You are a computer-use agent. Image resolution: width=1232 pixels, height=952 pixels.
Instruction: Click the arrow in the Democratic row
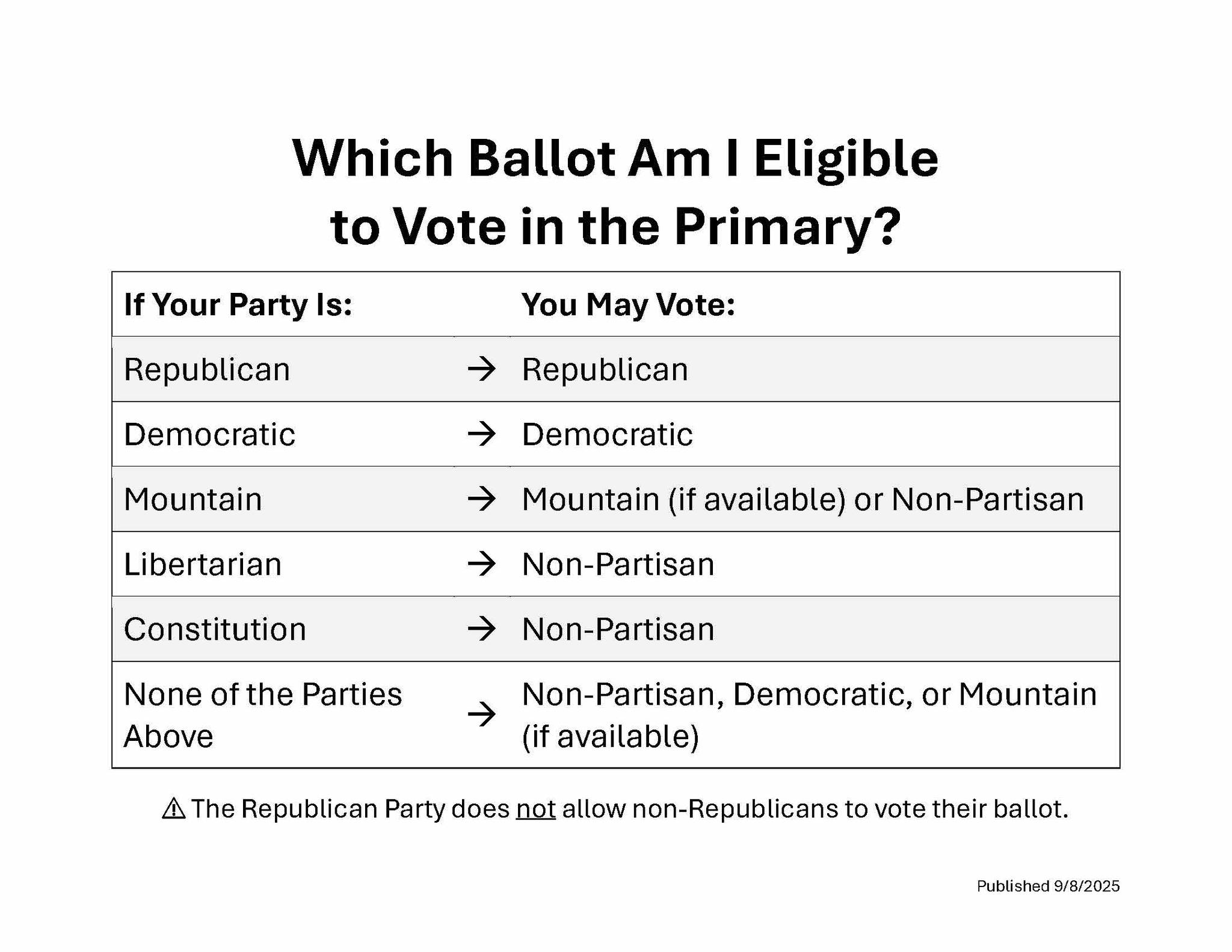(x=481, y=434)
